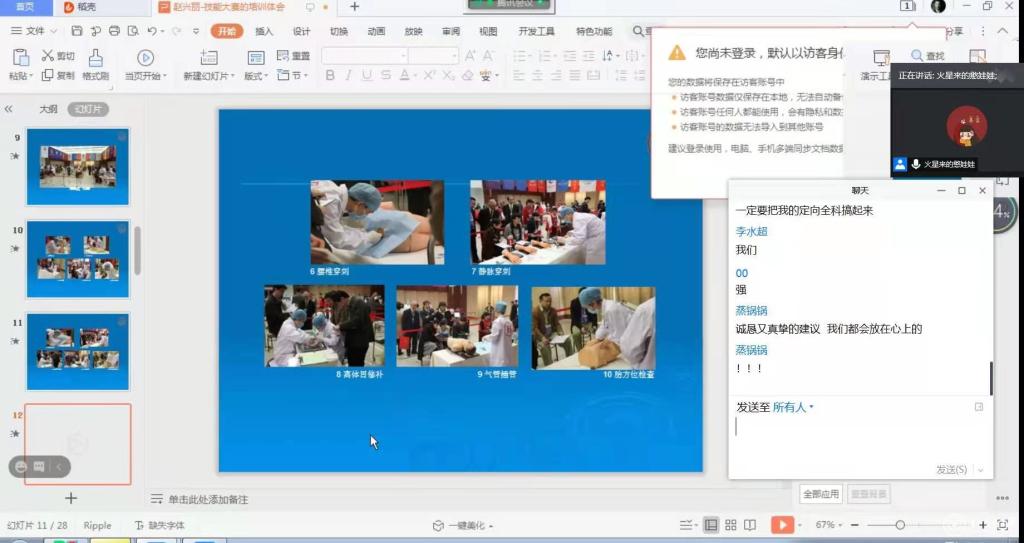Toggle normal view in status bar
The width and height of the screenshot is (1024, 543).
(711, 525)
